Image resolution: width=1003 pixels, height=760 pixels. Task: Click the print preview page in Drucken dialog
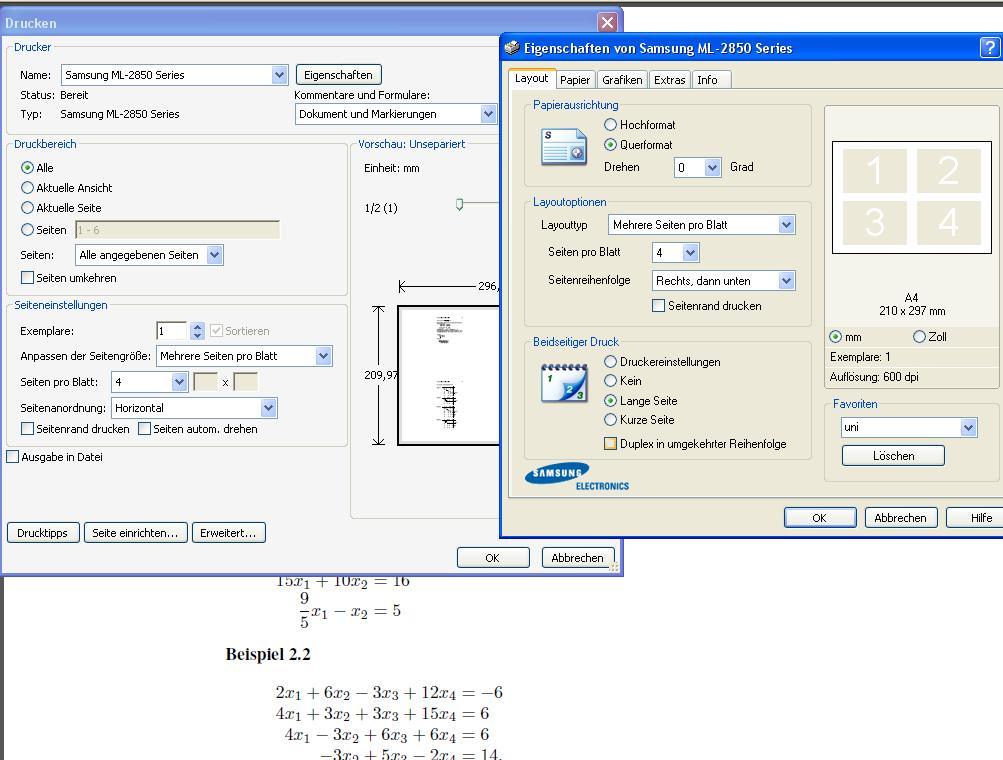pyautogui.click(x=448, y=375)
